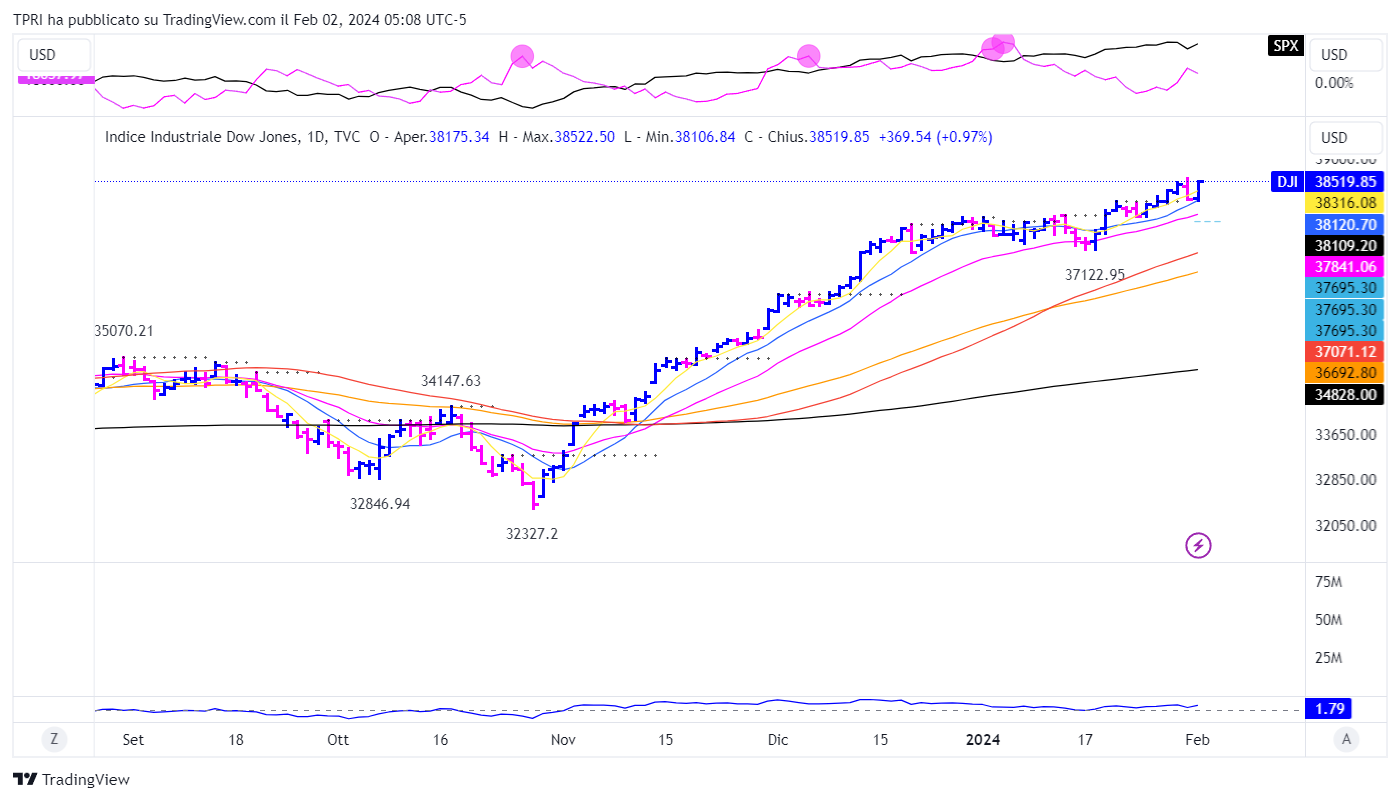1400x801 pixels.
Task: Click the SPX symbol badge
Action: [1285, 45]
